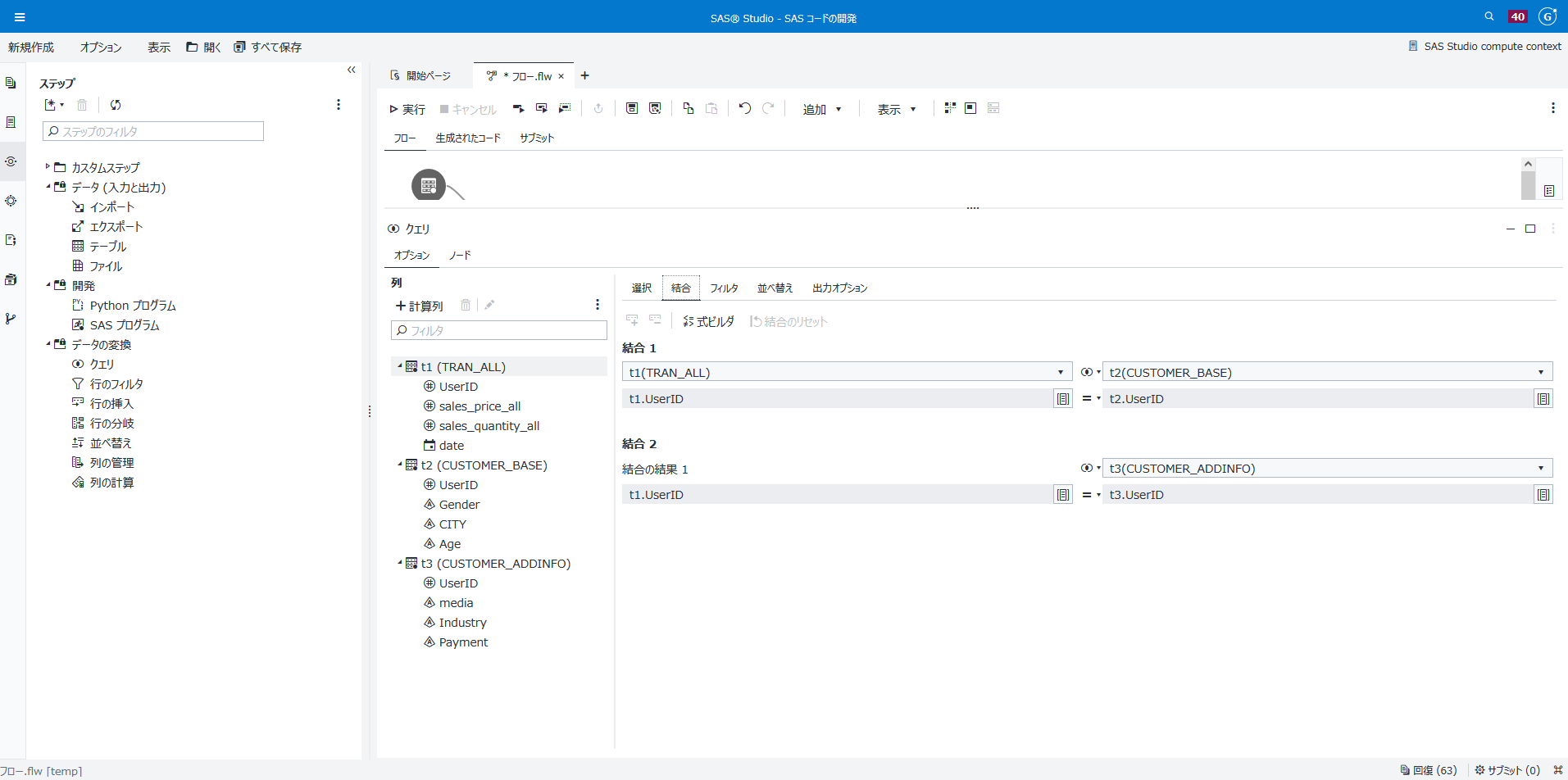Switch to 生成されたコード tab

(468, 138)
